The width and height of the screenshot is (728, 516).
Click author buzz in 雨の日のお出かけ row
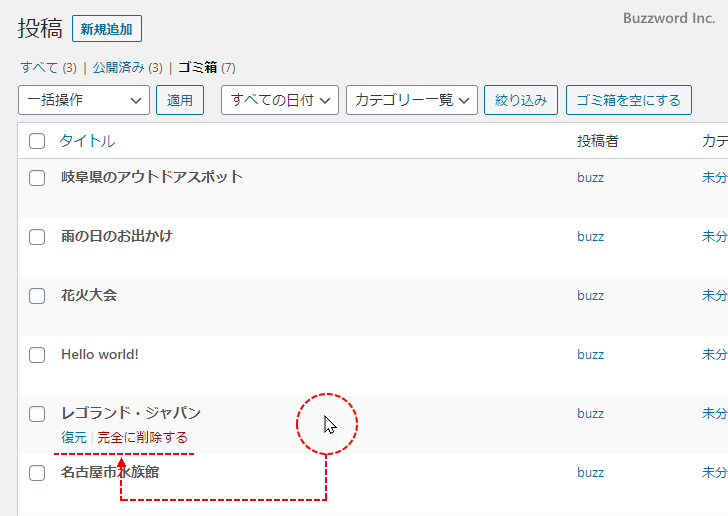point(590,237)
